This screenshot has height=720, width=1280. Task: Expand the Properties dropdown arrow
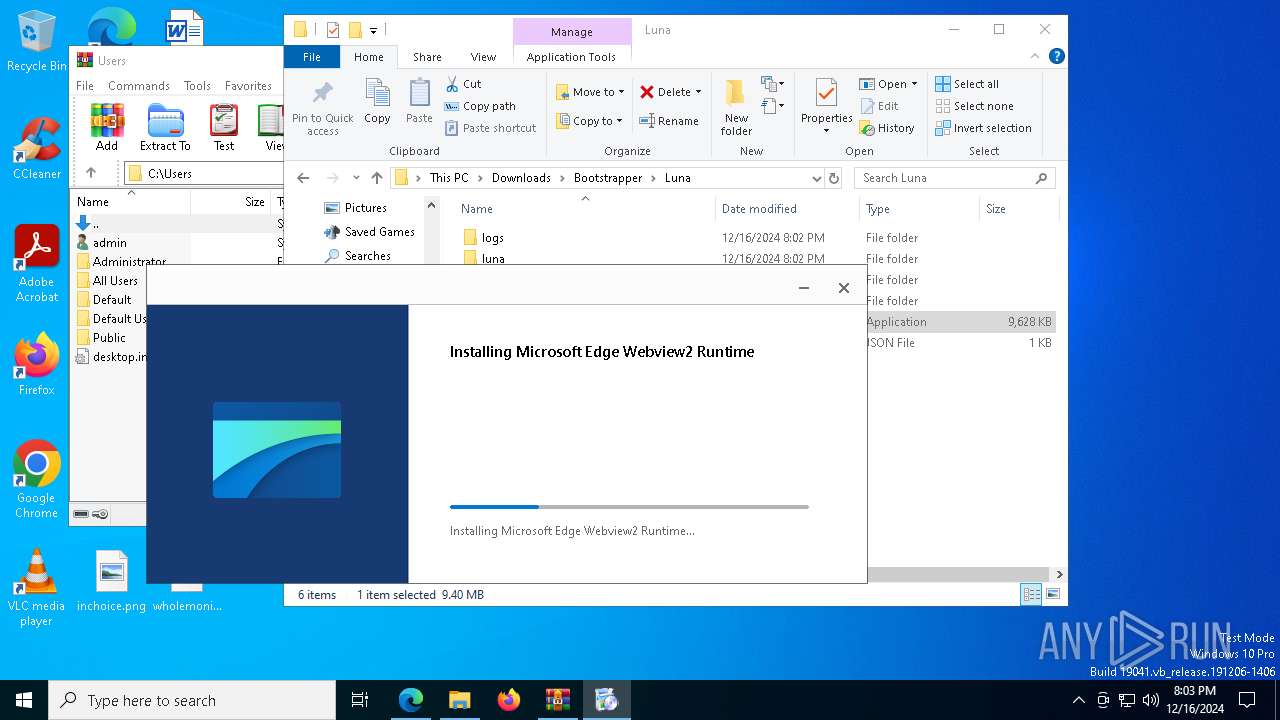[x=826, y=131]
